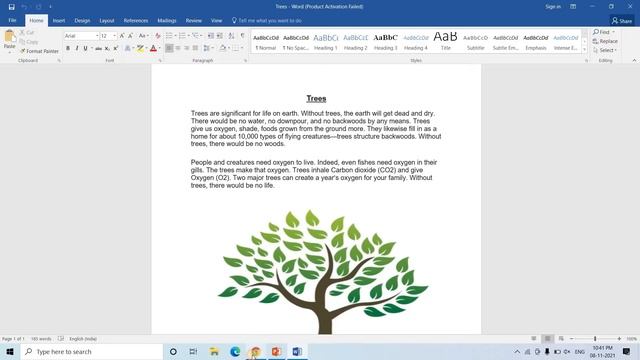Apply subscript formatting
The height and width of the screenshot is (360, 640).
pos(107,49)
